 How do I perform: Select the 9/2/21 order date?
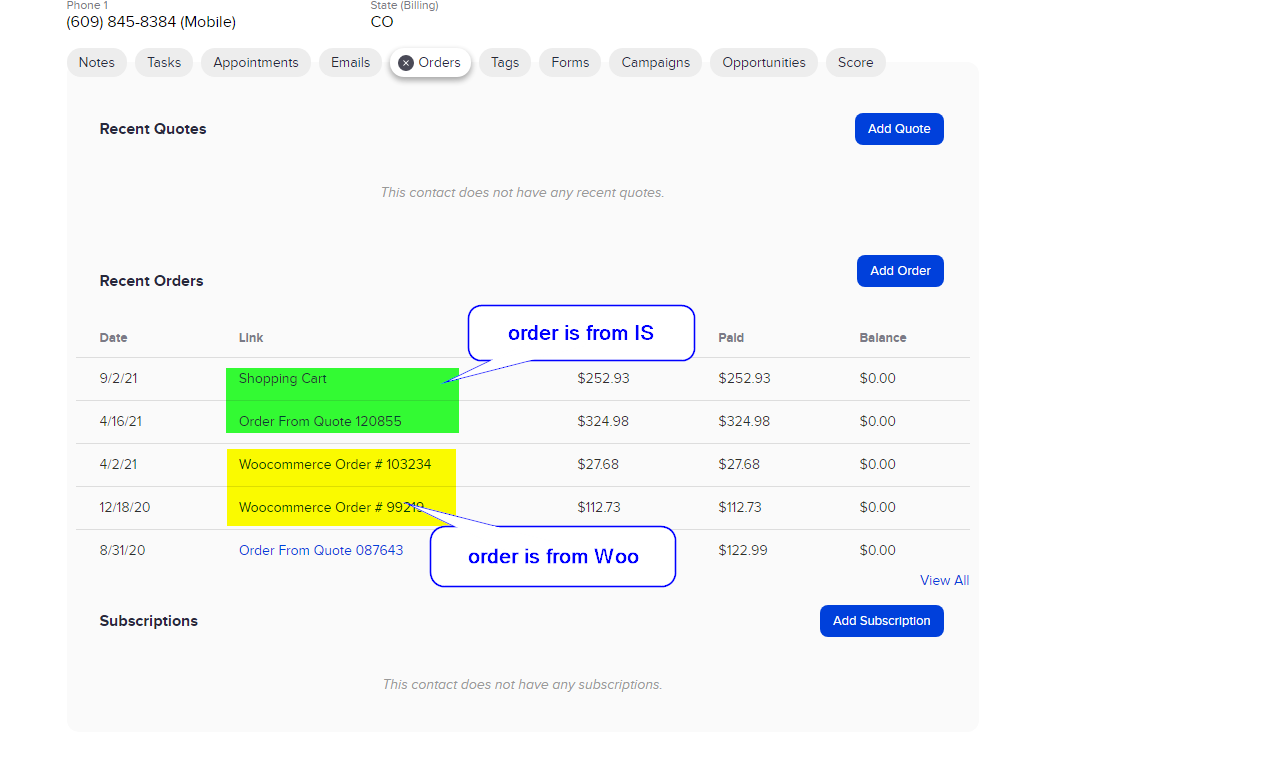point(118,379)
